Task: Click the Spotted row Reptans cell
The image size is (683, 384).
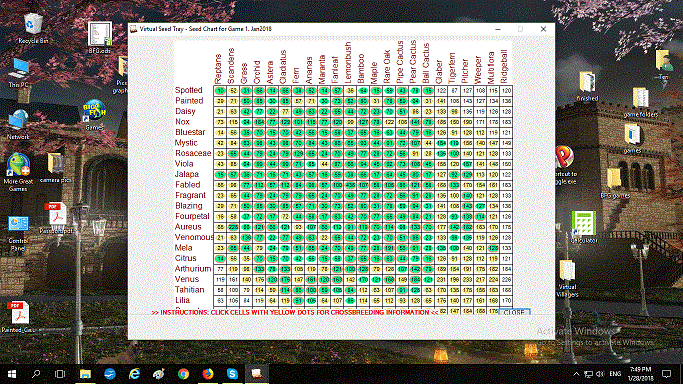Action: pos(220,91)
